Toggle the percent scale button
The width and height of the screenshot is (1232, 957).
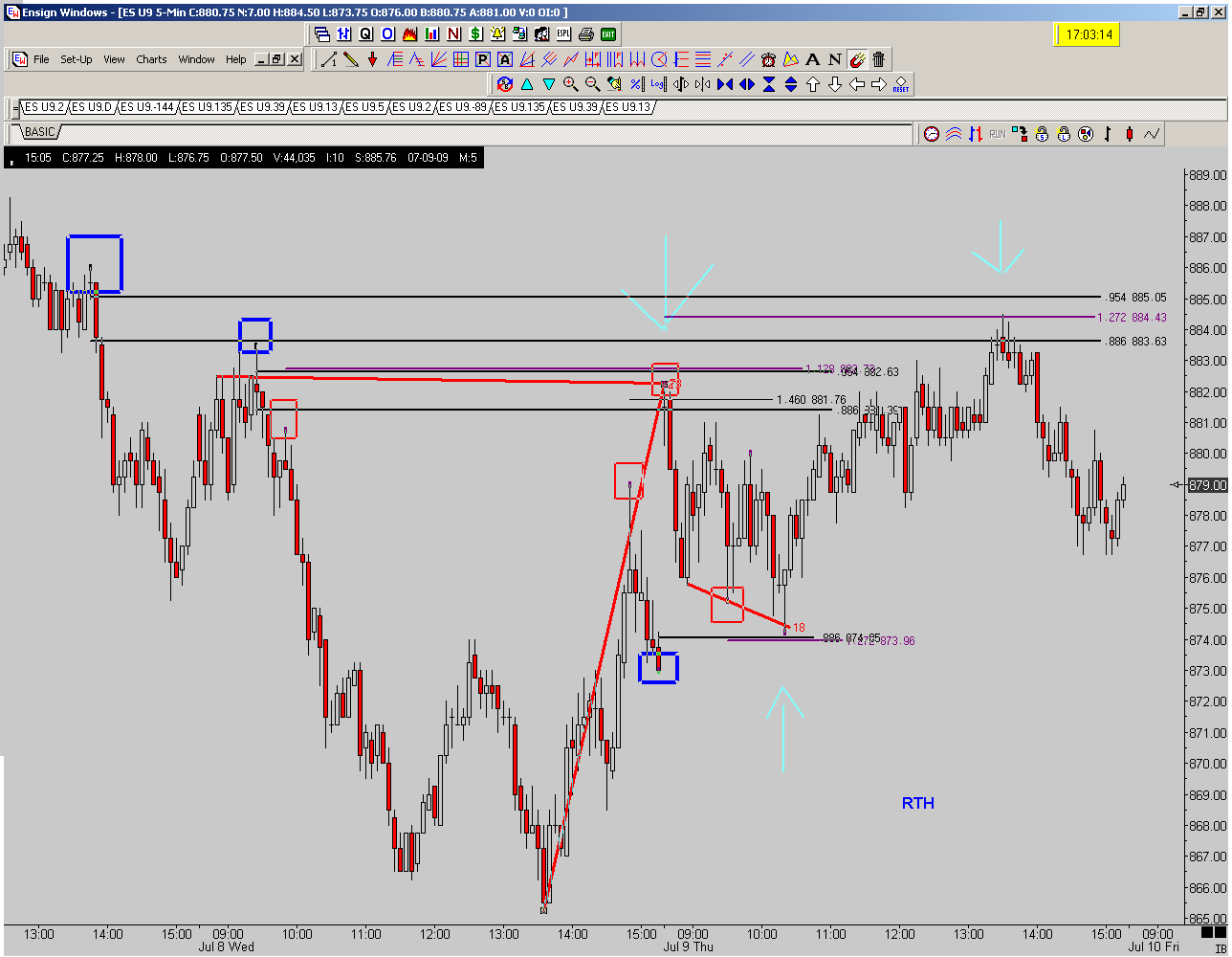coord(636,84)
